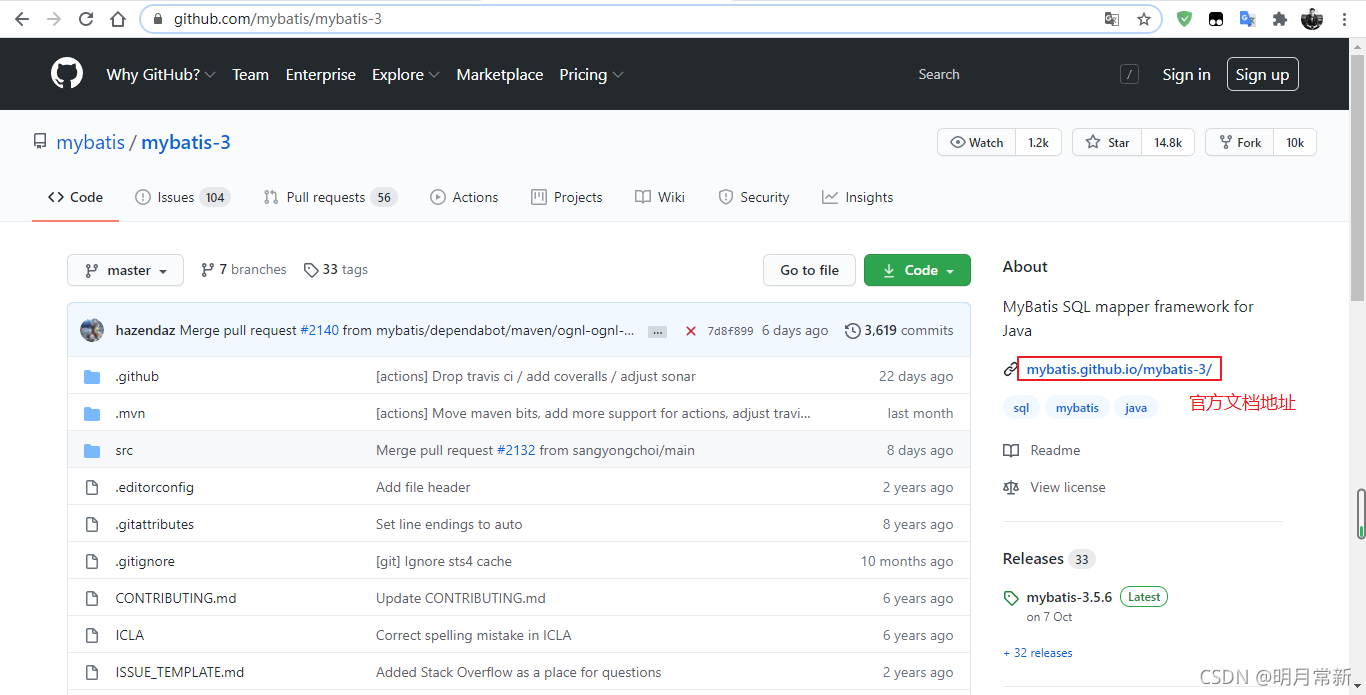This screenshot has width=1366, height=695.
Task: Open the green Code dropdown
Action: tap(917, 270)
